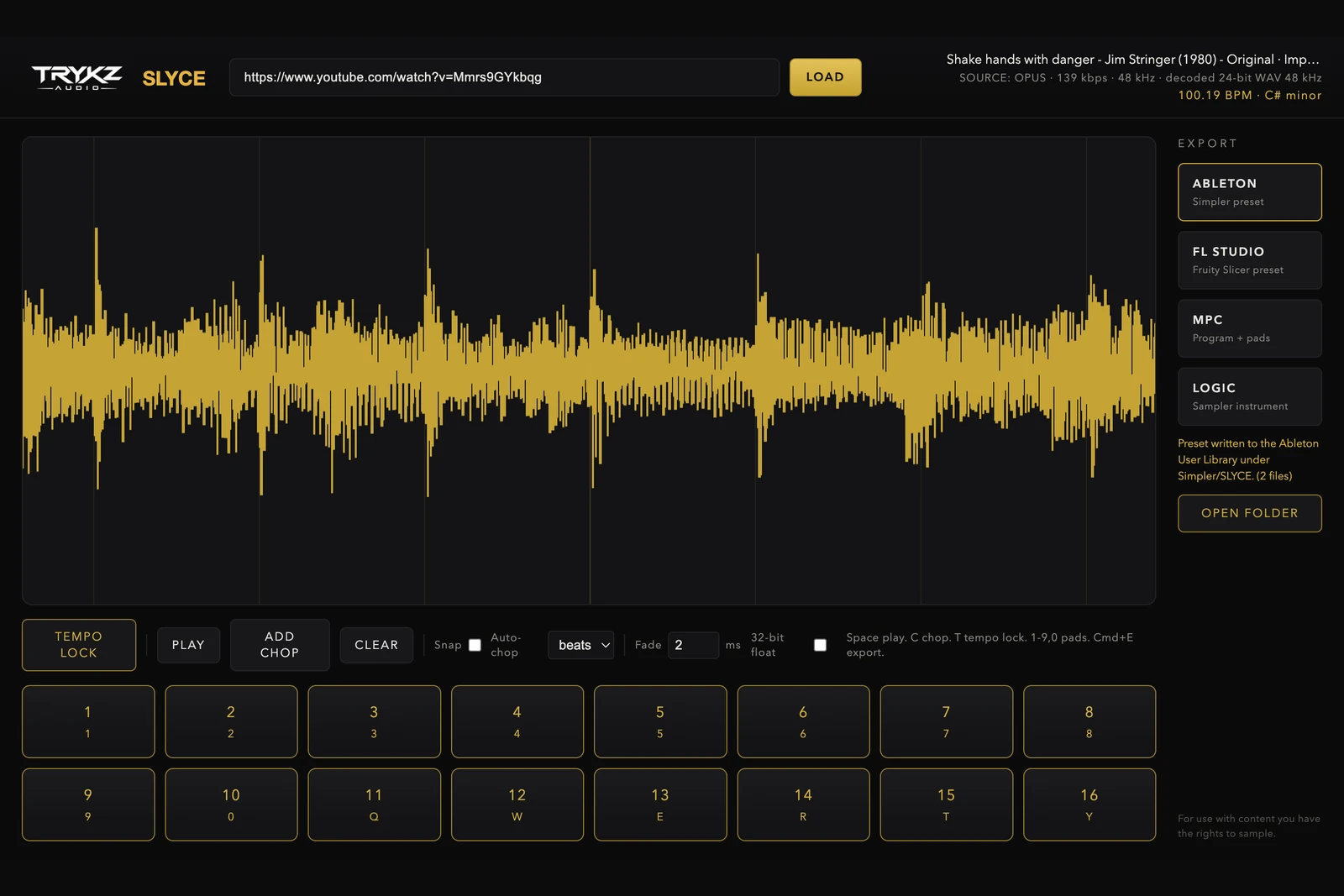Choose Logic Sampler instrument export

click(1249, 396)
